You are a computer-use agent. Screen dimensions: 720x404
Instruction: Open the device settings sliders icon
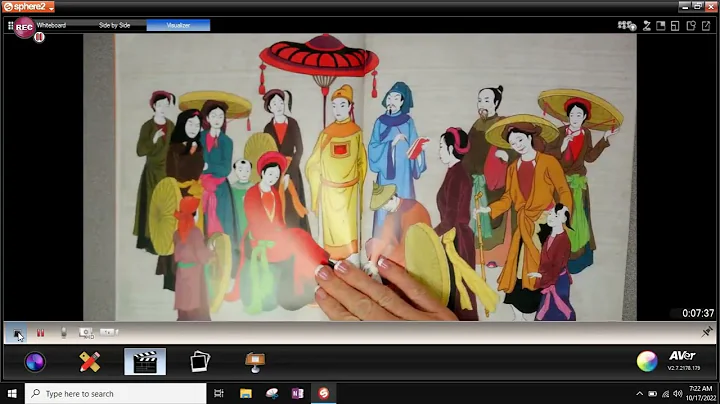[x=626, y=26]
